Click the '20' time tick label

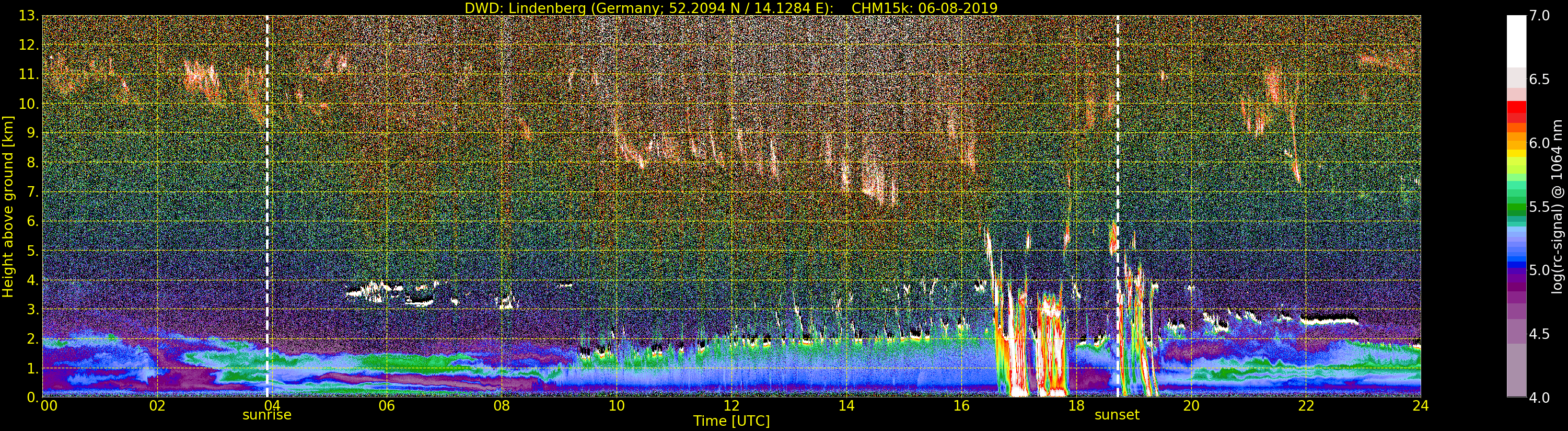[1191, 406]
